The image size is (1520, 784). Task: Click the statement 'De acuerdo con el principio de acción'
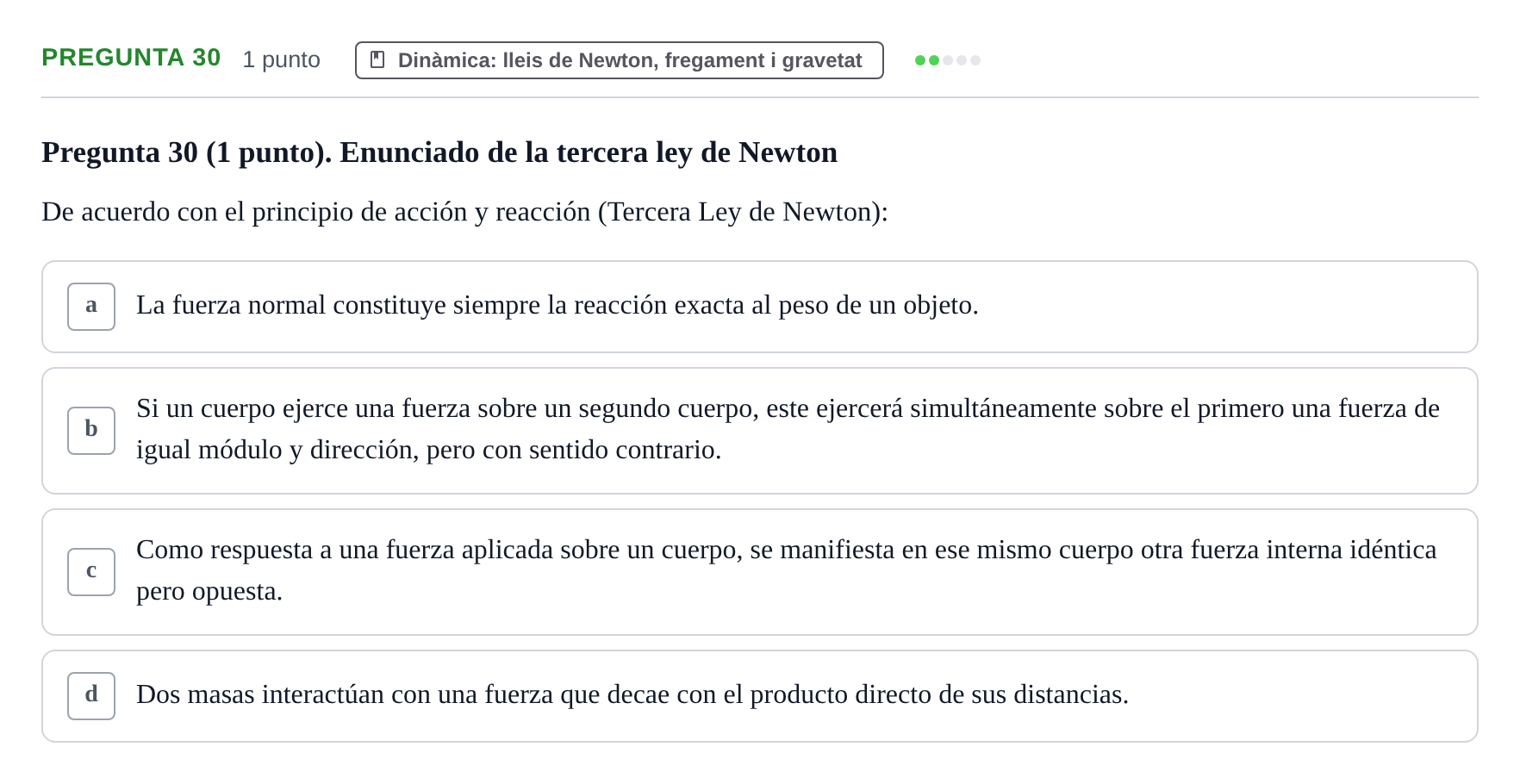point(464,212)
